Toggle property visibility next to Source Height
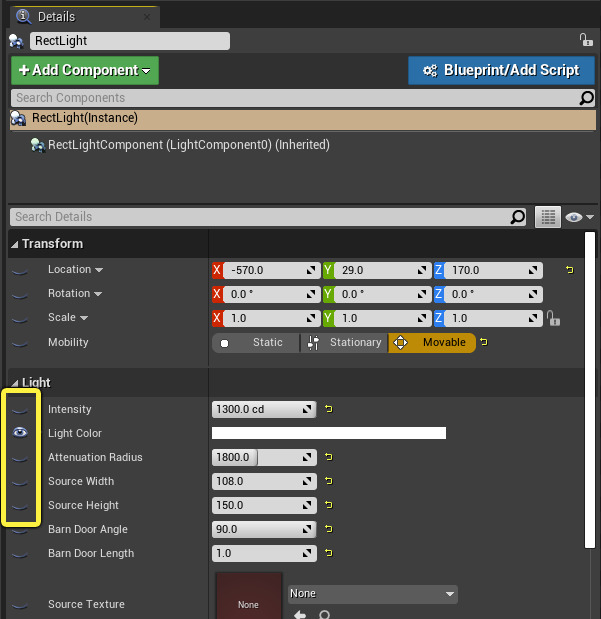This screenshot has width=601, height=619. (20, 506)
